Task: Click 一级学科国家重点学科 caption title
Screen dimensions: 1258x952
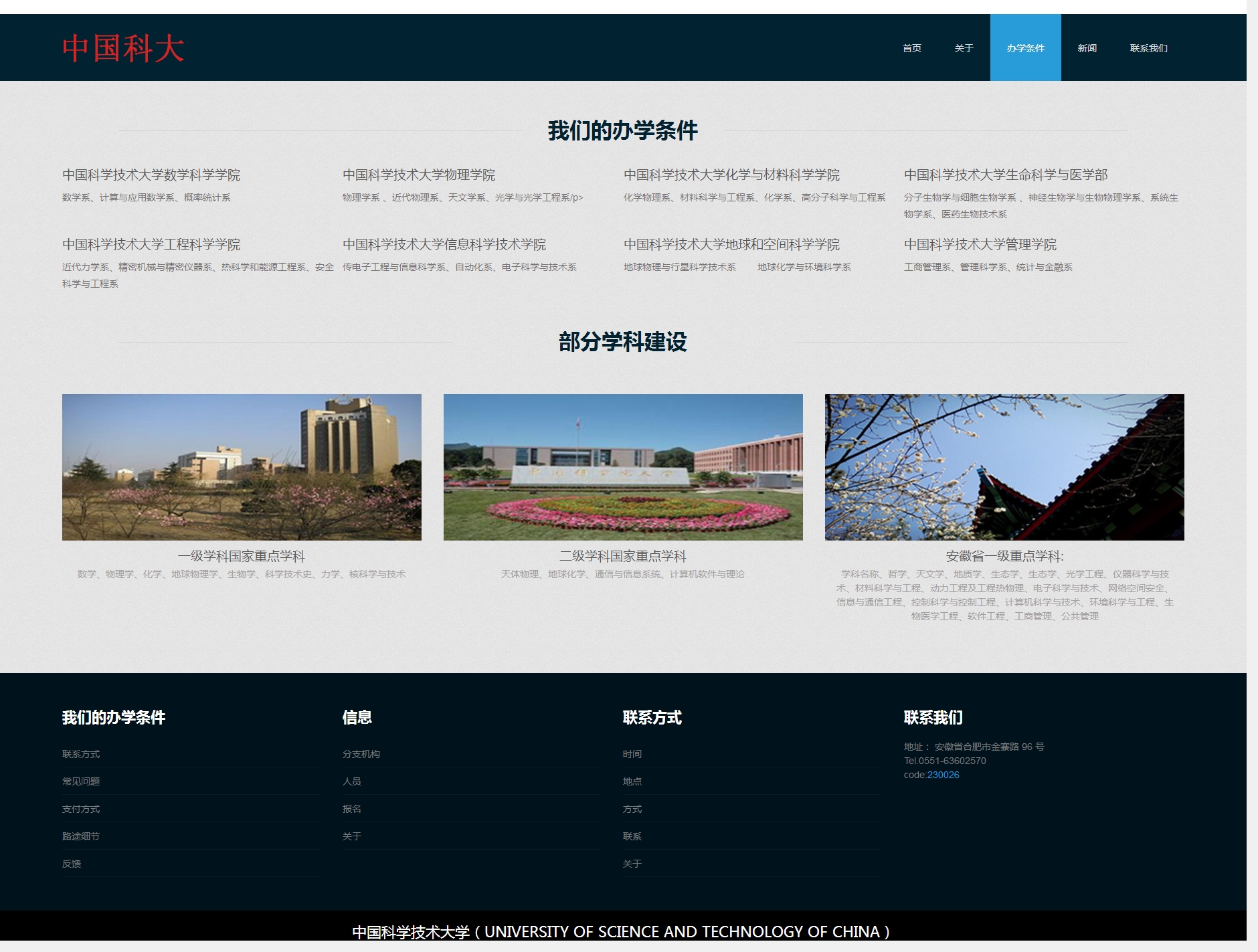Action: 242,556
